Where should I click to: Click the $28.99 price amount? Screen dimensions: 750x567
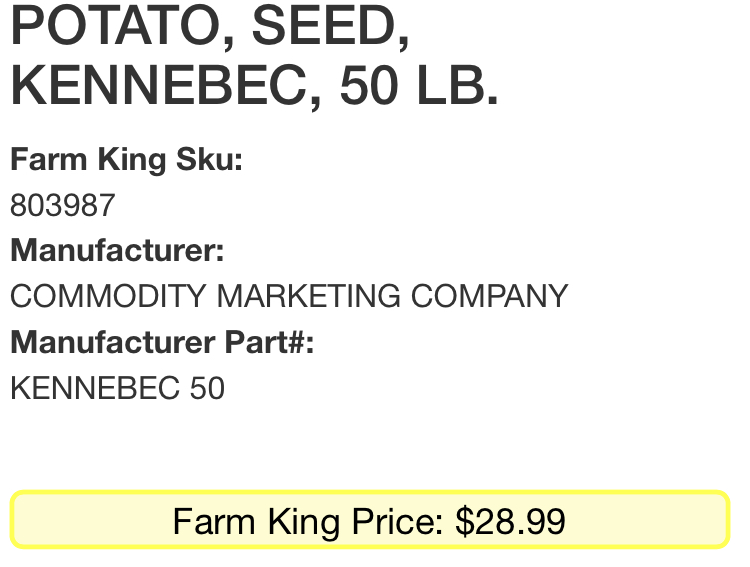coord(510,521)
